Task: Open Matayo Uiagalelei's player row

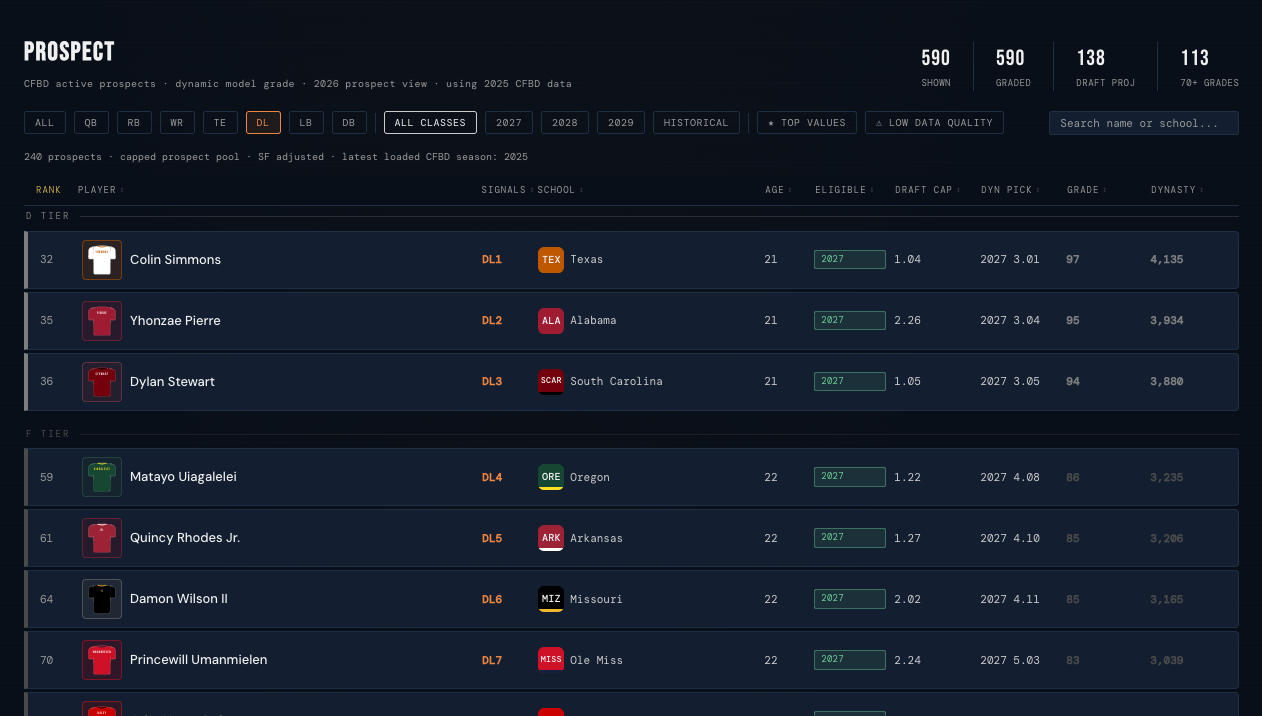Action: click(x=632, y=477)
